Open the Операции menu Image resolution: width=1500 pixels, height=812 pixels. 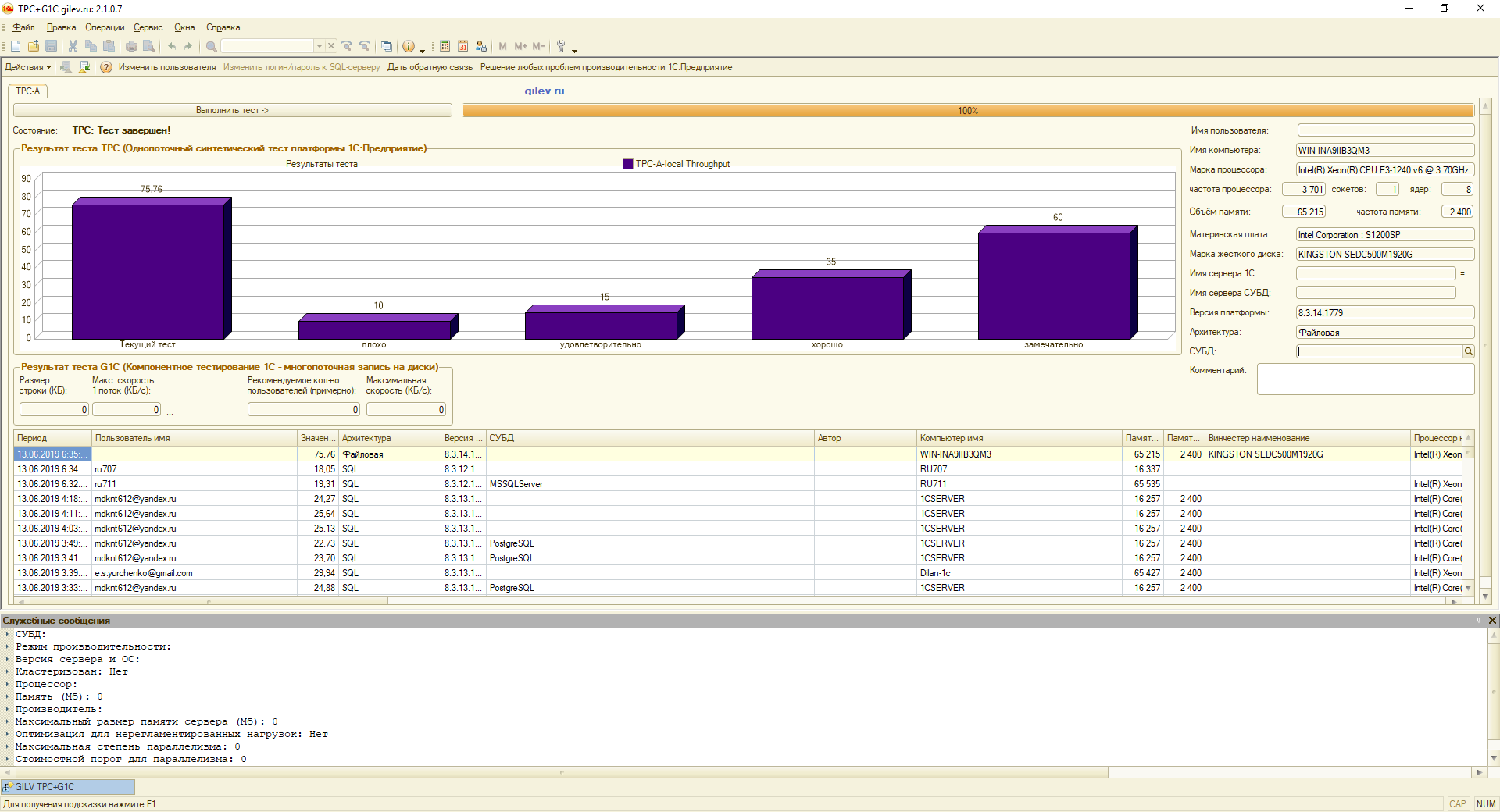pyautogui.click(x=105, y=27)
